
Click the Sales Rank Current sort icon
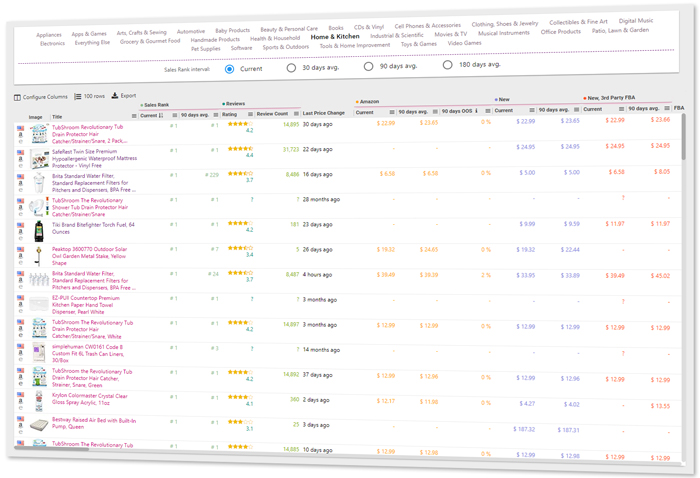pyautogui.click(x=161, y=115)
